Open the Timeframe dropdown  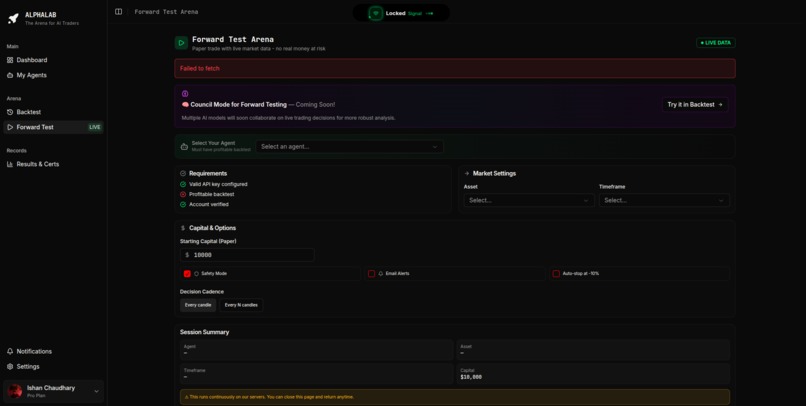tap(664, 200)
